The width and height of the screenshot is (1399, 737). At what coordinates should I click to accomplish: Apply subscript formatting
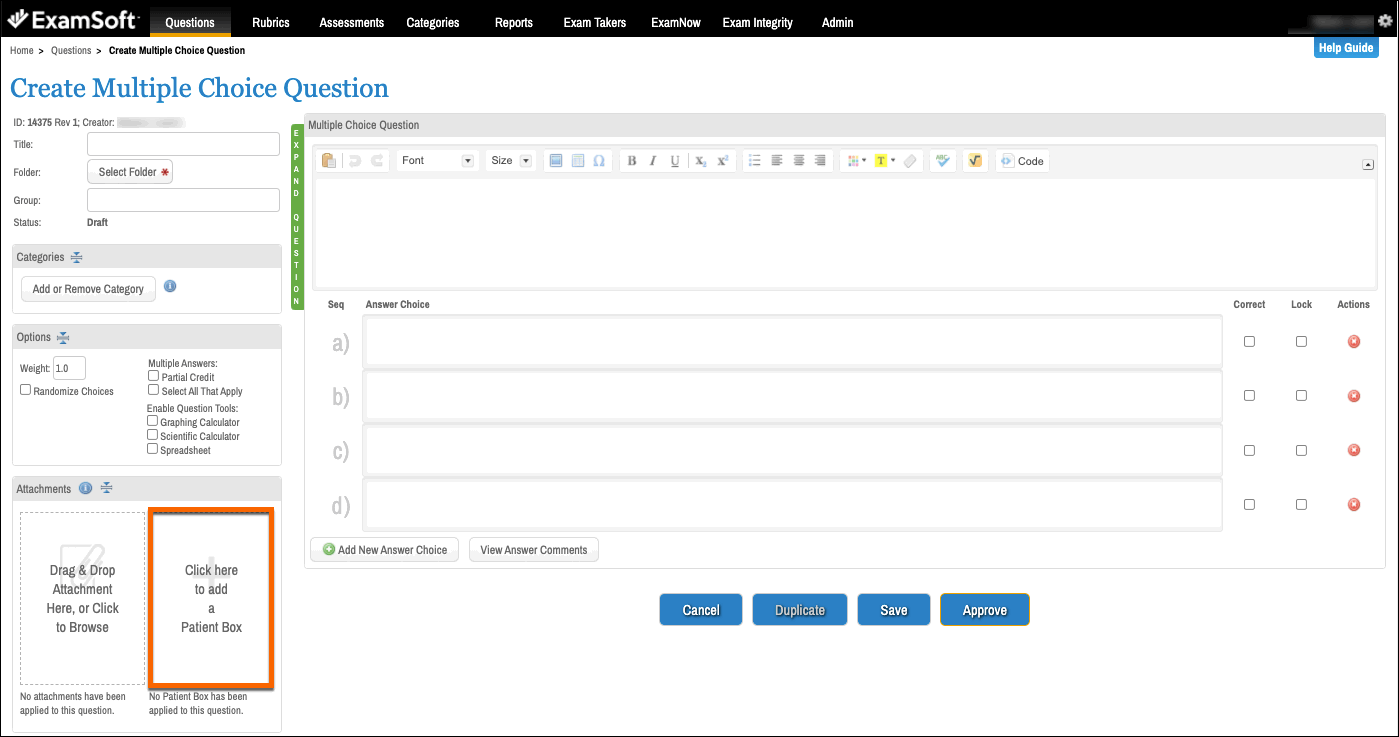tap(701, 161)
